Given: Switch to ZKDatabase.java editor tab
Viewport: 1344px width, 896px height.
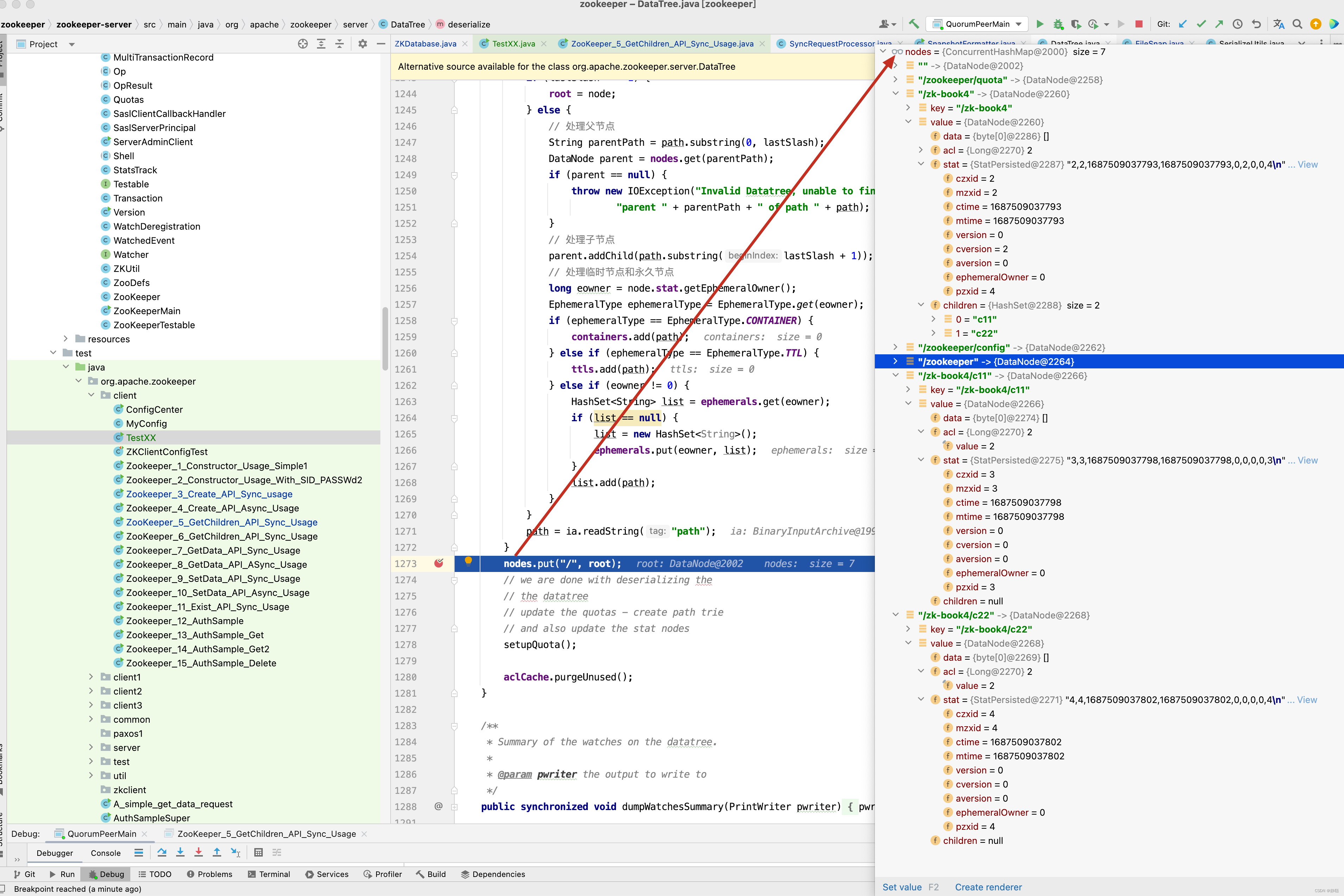Looking at the screenshot, I should pyautogui.click(x=425, y=44).
